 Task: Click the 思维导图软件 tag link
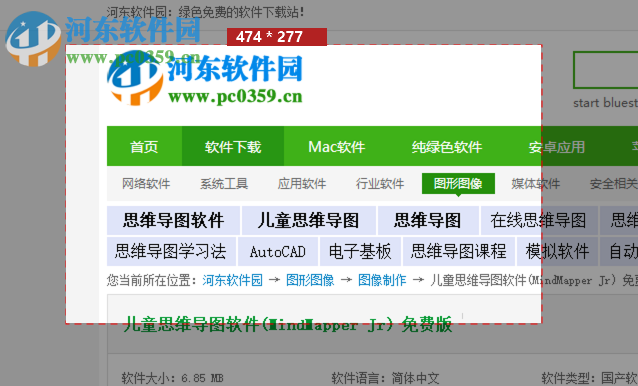173,220
